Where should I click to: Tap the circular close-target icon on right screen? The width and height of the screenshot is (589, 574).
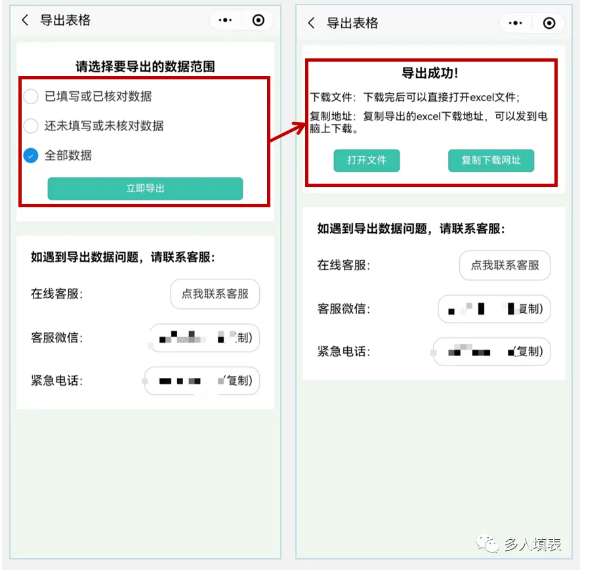(x=549, y=23)
